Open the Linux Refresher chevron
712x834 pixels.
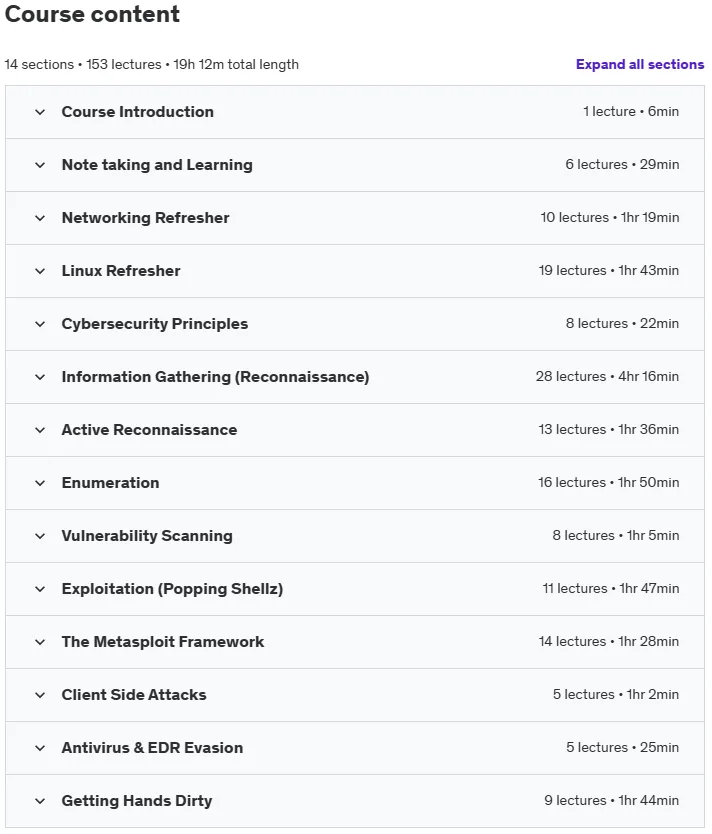(40, 271)
